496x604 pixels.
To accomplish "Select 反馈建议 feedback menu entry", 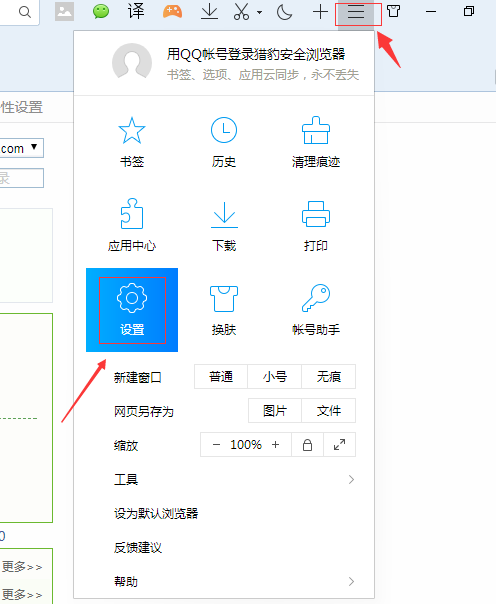I will pyautogui.click(x=138, y=547).
